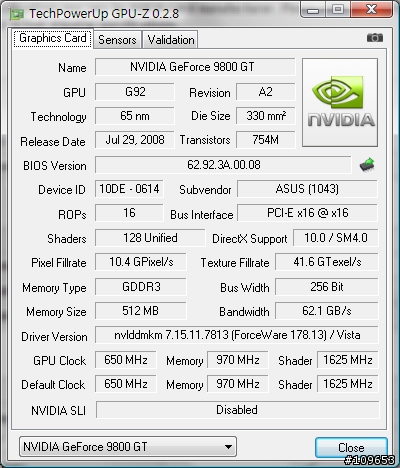Click the GPU Clock value 650 MHz
400x468 pixels.
(126, 360)
